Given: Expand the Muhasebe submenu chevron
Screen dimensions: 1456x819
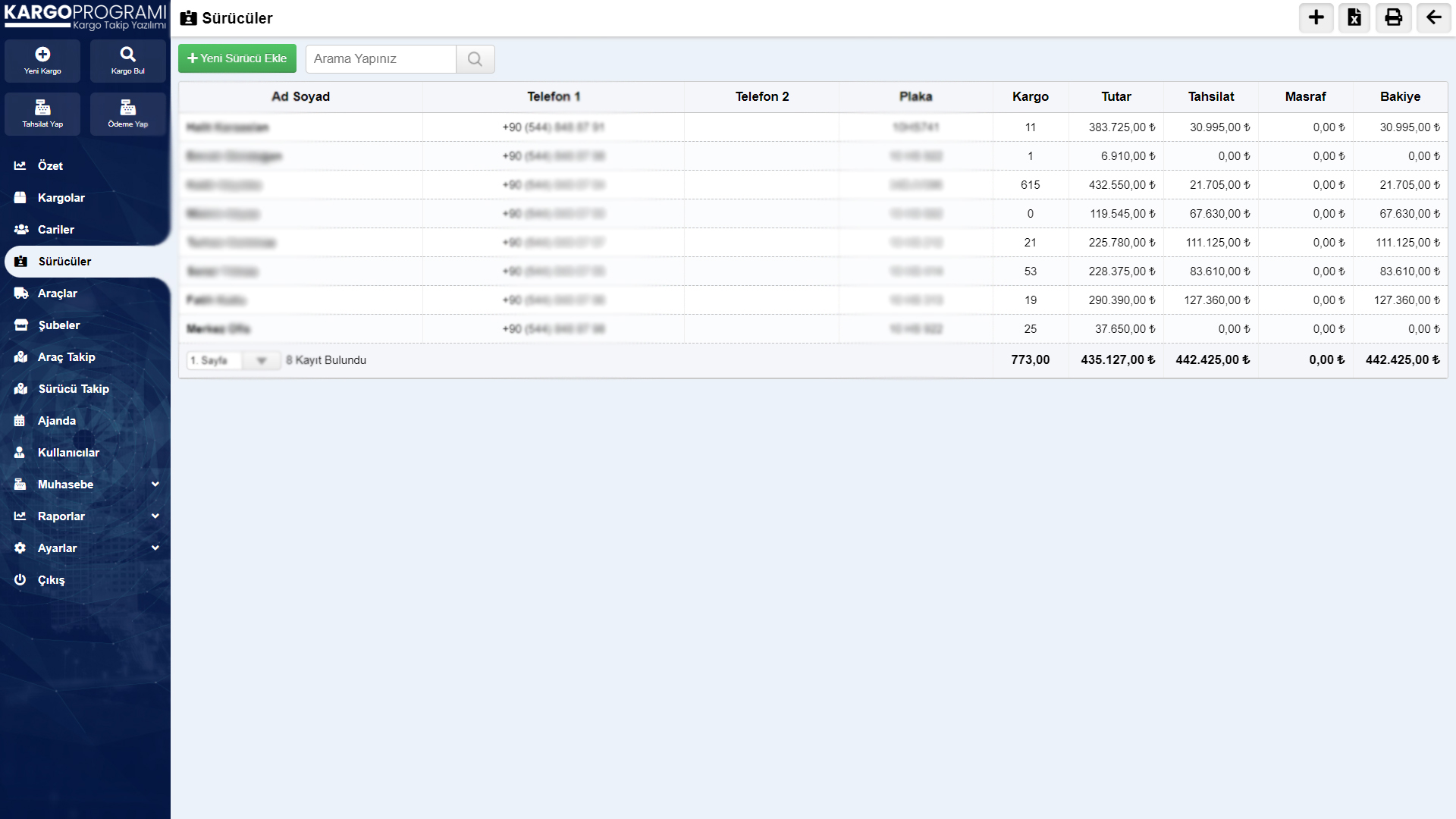Looking at the screenshot, I should [155, 484].
